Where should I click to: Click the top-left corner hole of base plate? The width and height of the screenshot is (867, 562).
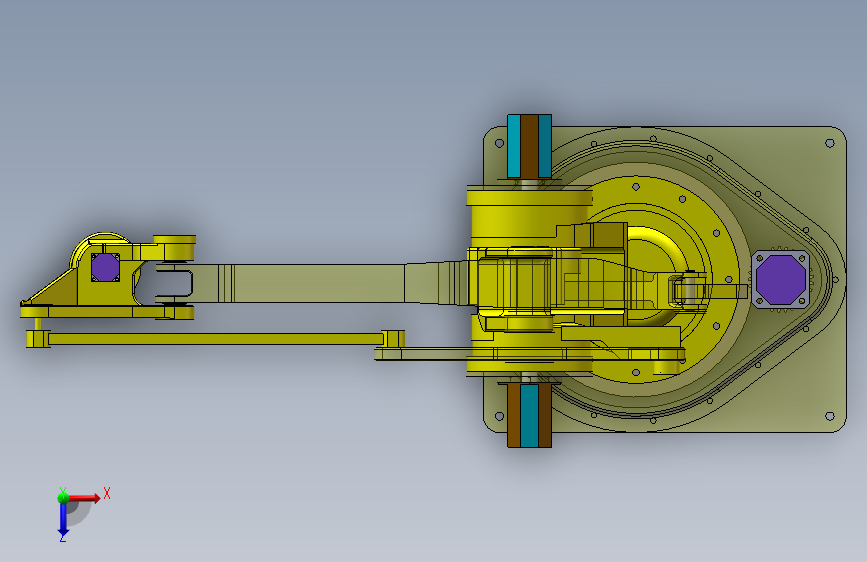coord(499,143)
